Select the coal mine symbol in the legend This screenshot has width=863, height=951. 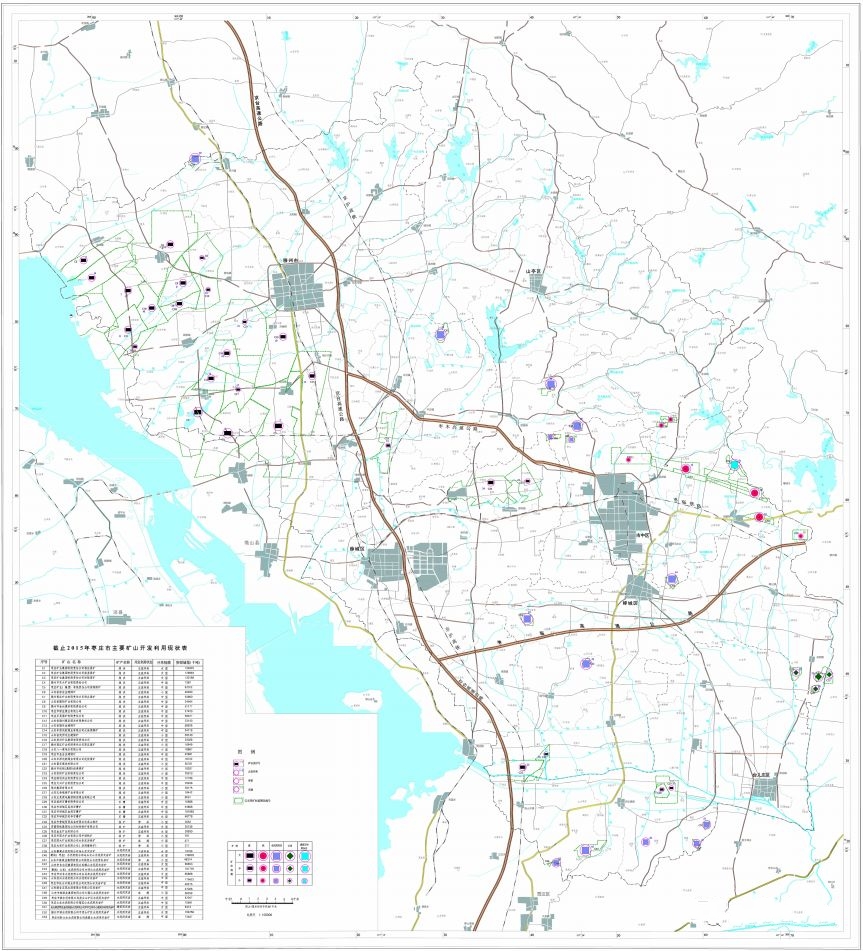coord(237,763)
